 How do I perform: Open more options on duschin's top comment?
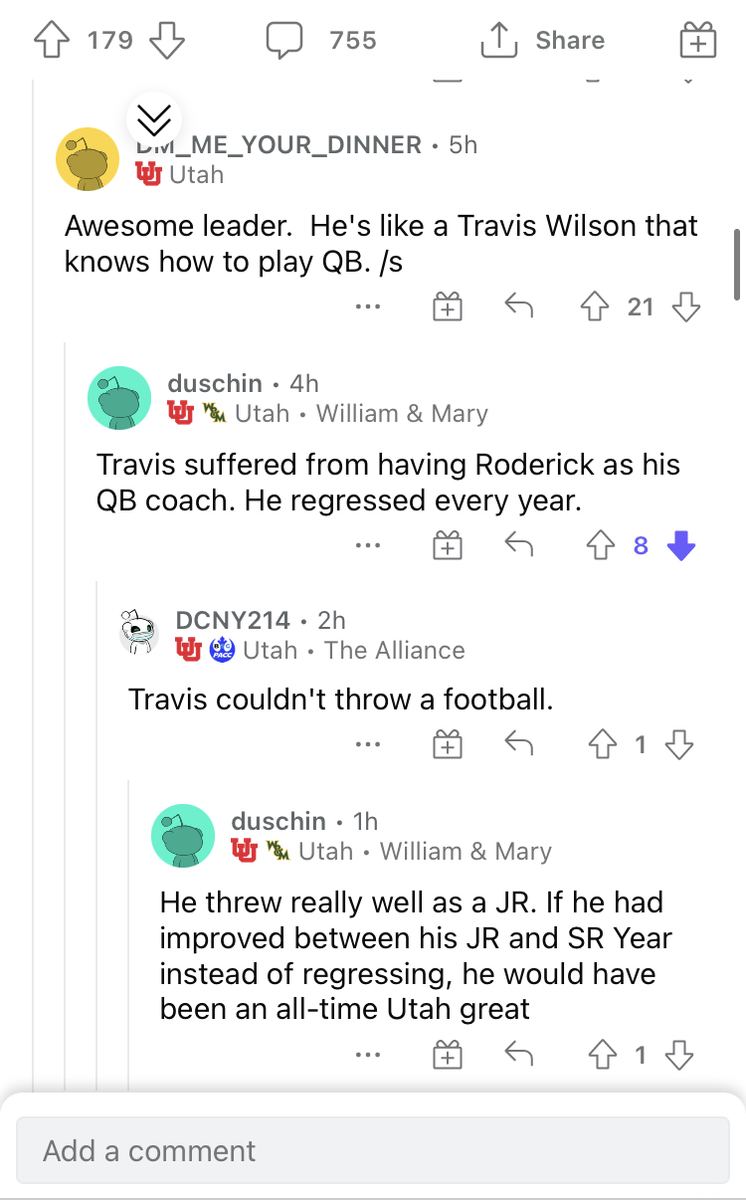click(x=368, y=545)
